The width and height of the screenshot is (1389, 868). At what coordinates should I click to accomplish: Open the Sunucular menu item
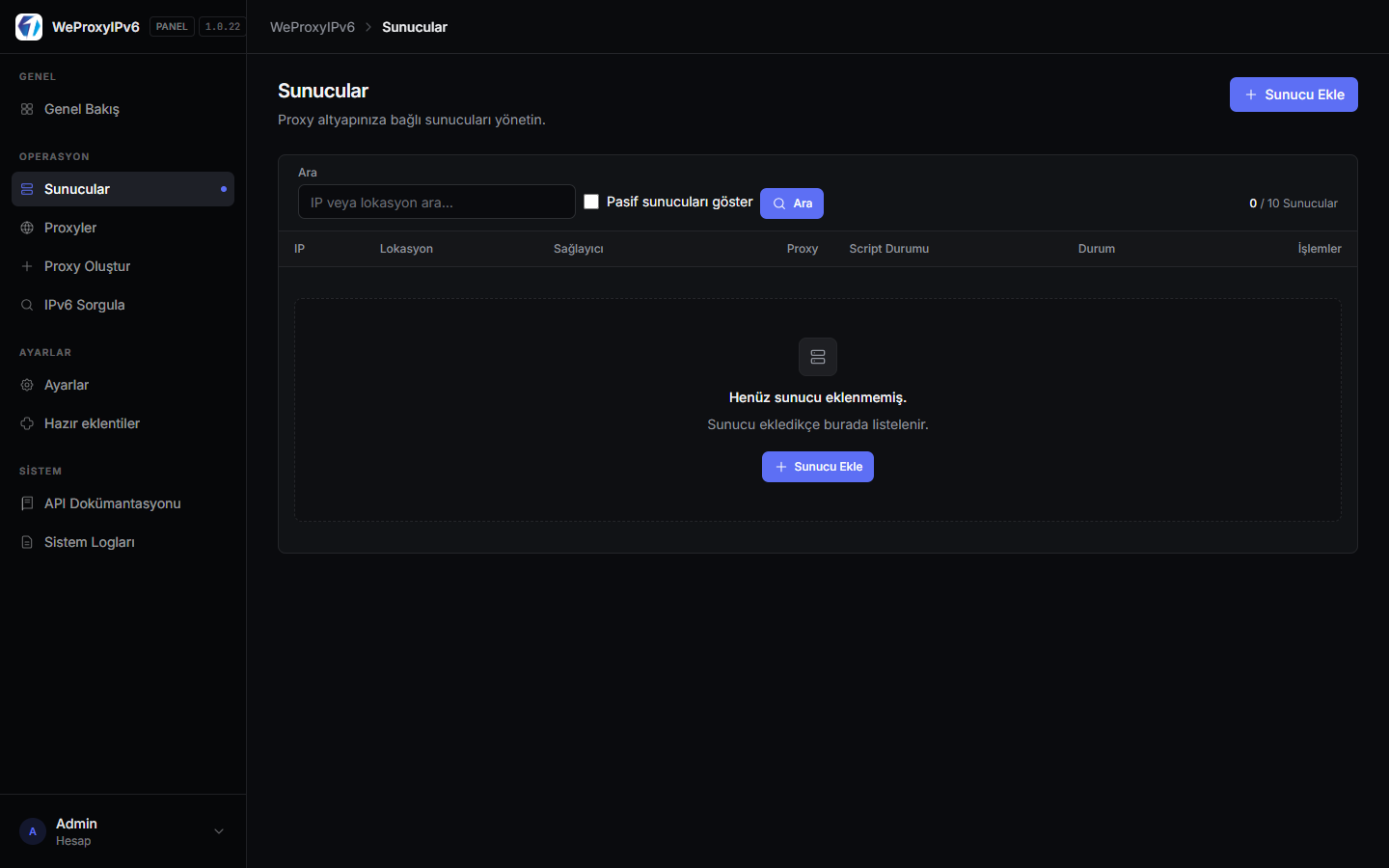tap(123, 189)
